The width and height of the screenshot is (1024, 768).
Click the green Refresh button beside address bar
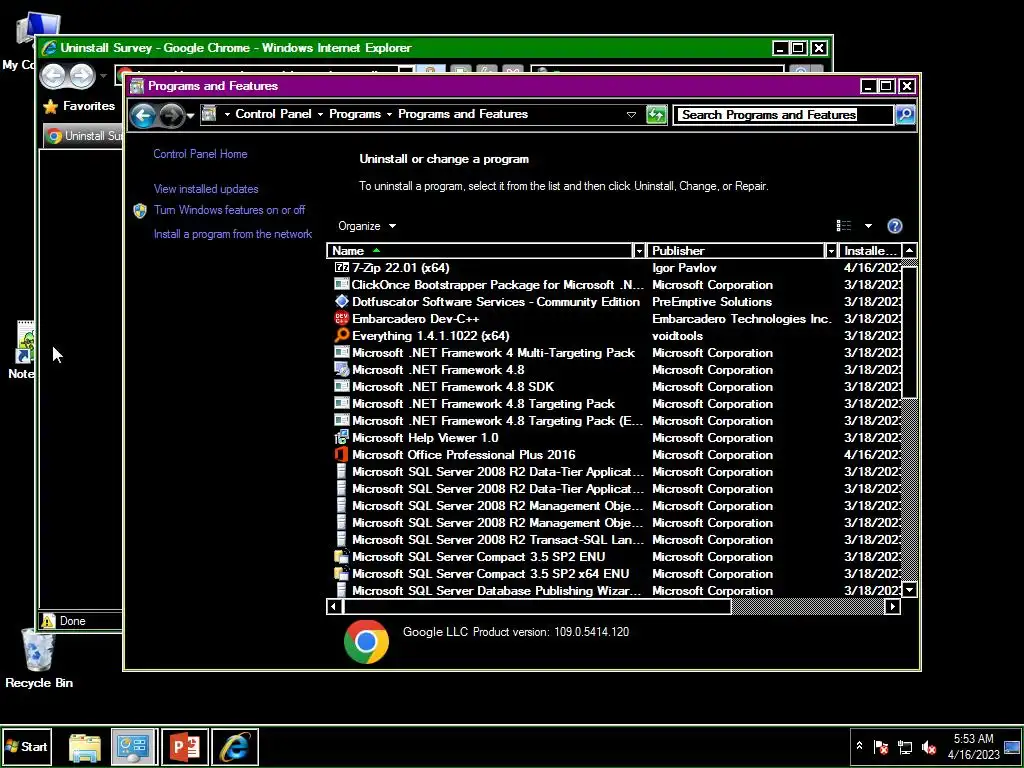coord(656,115)
